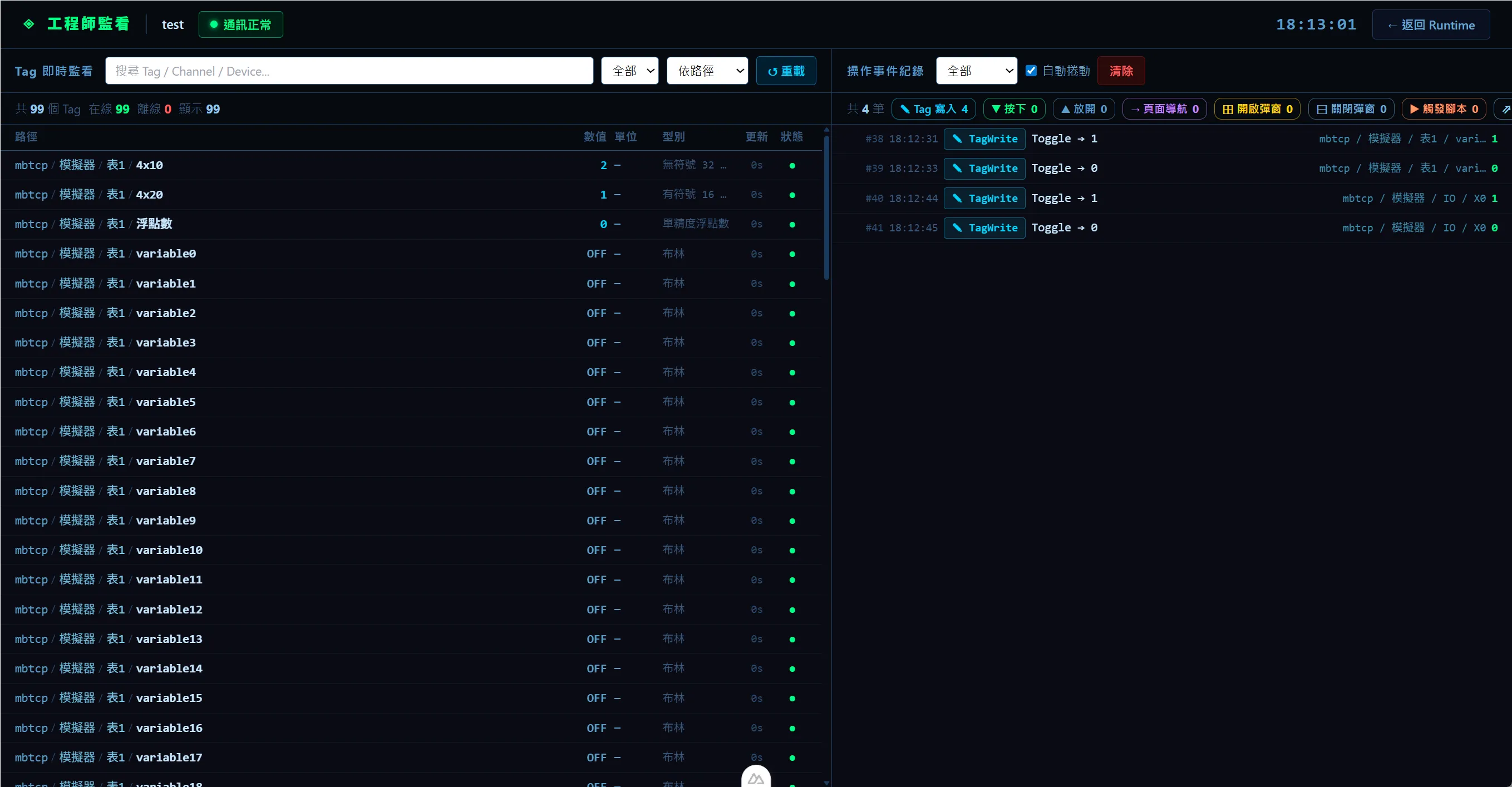Filter events by 放開
This screenshot has width=1512, height=787.
pos(1084,109)
